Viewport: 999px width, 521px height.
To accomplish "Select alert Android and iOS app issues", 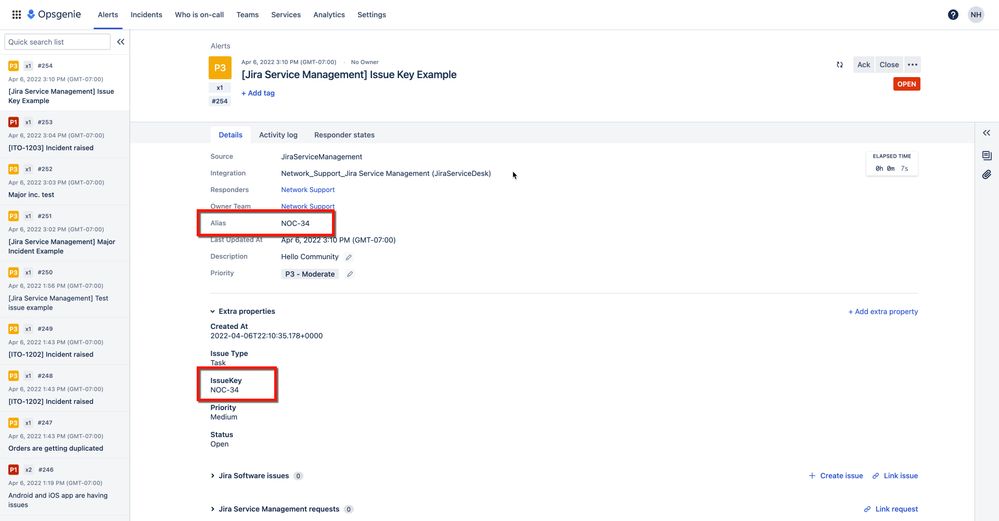I will [x=64, y=487].
